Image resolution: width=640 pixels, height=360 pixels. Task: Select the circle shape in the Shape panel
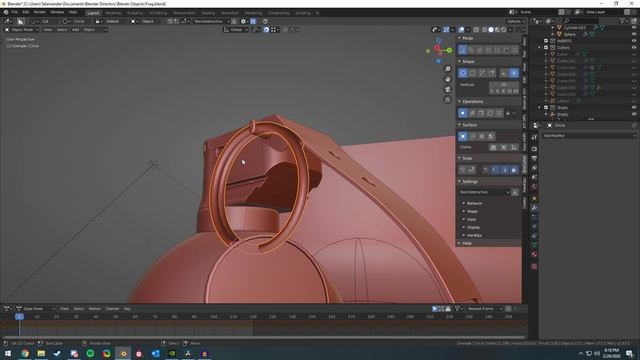463,73
